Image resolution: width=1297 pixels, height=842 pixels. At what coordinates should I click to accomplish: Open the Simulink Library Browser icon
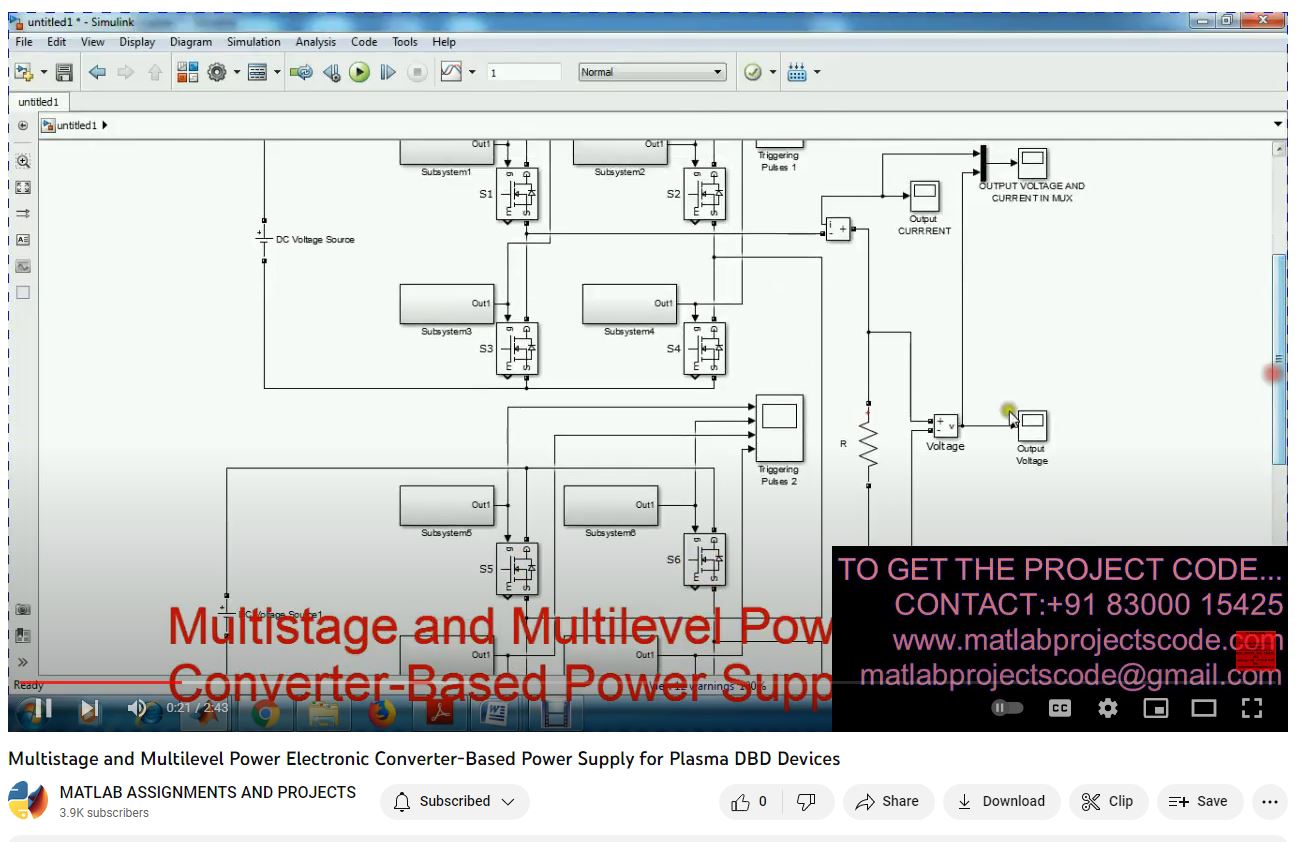click(187, 72)
